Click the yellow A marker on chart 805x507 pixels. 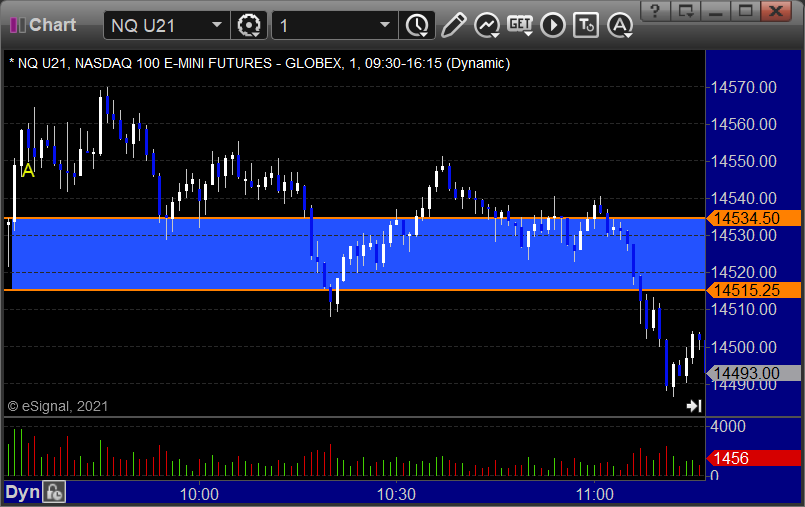(28, 171)
